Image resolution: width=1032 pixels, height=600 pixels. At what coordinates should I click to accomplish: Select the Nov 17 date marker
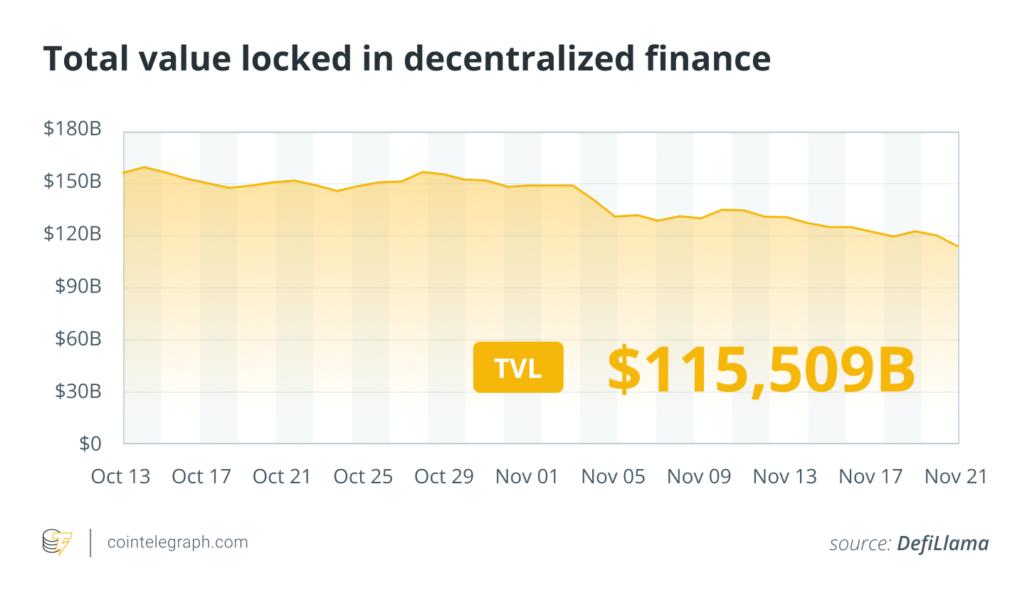[x=870, y=476]
